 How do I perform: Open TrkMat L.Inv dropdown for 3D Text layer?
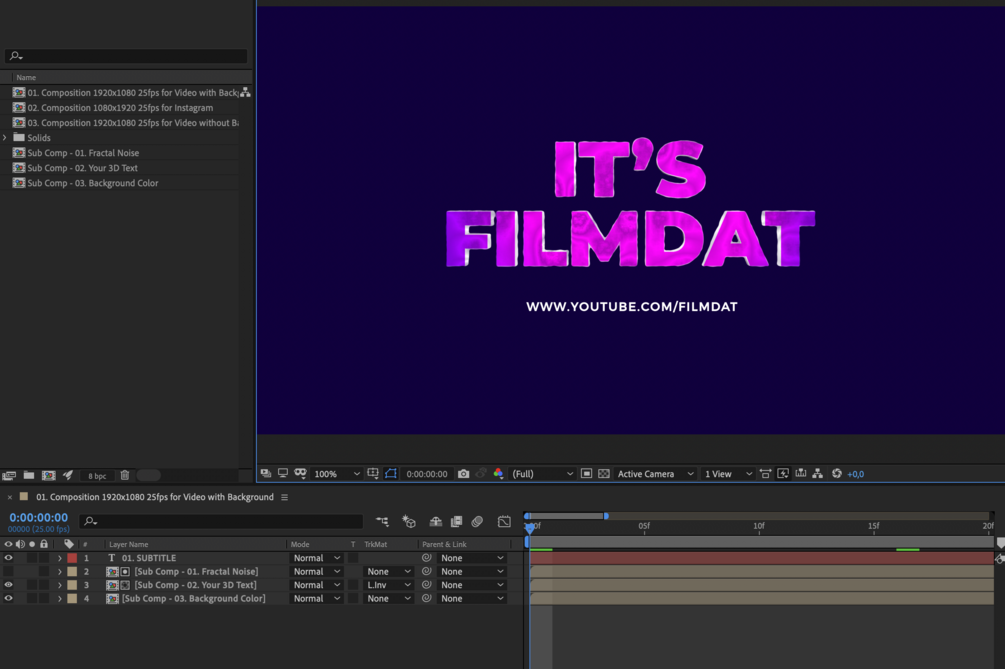point(388,585)
